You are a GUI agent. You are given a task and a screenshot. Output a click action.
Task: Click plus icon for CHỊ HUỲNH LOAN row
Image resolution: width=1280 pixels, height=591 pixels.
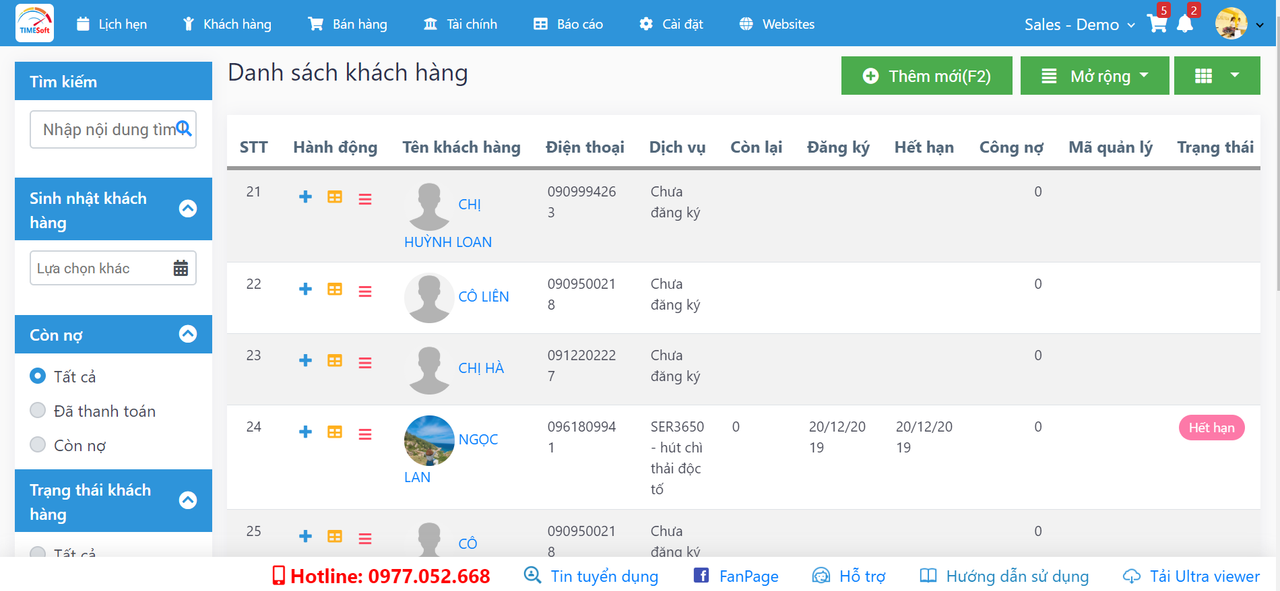pos(306,197)
